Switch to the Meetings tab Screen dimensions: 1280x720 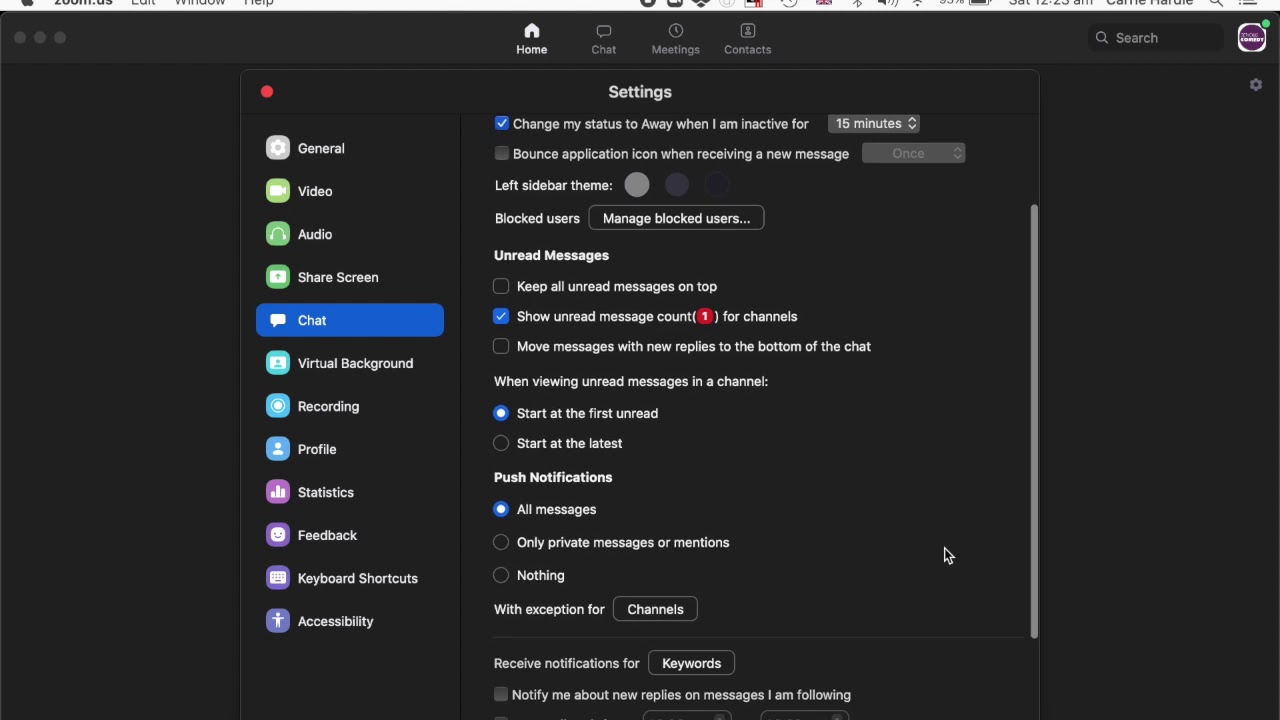tap(675, 38)
